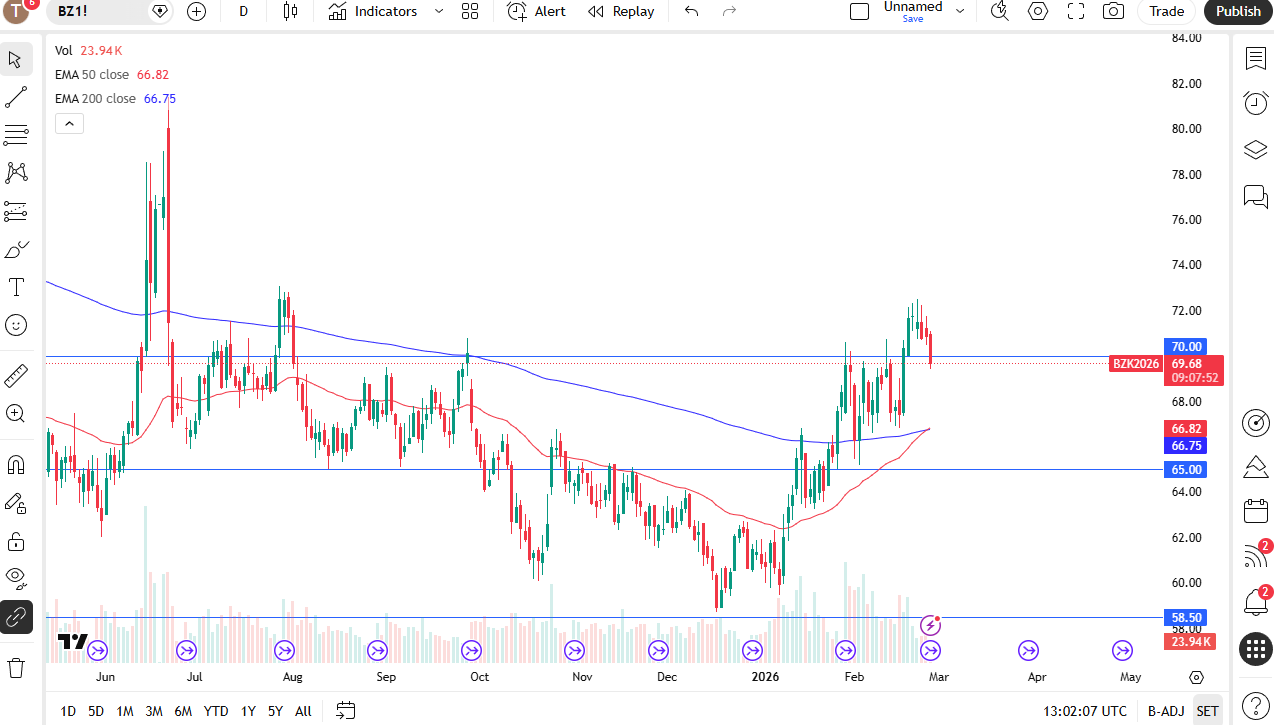Image resolution: width=1274 pixels, height=725 pixels.
Task: Activate the zoom in tool
Action: [16, 413]
